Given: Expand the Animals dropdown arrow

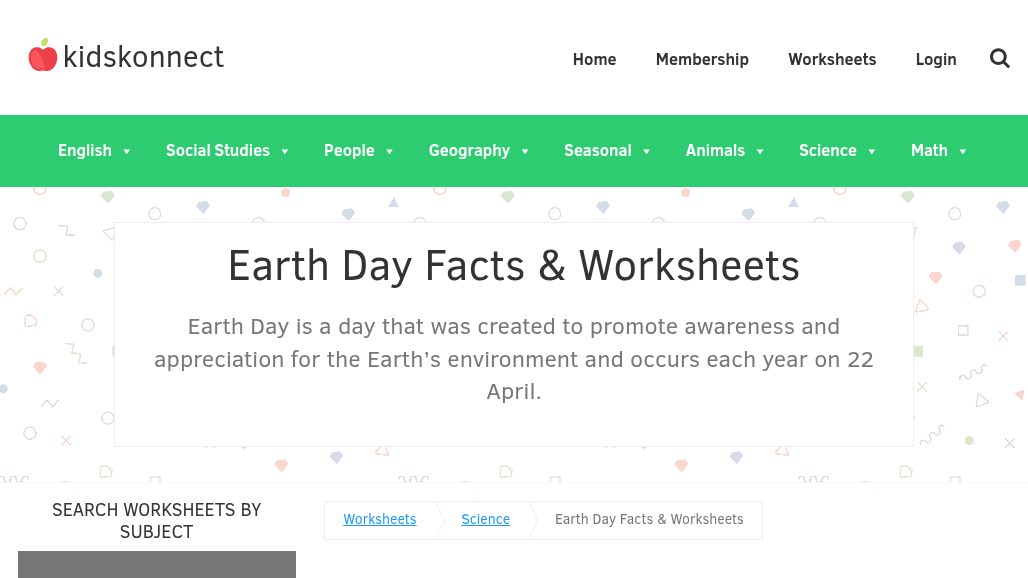Looking at the screenshot, I should tap(760, 152).
